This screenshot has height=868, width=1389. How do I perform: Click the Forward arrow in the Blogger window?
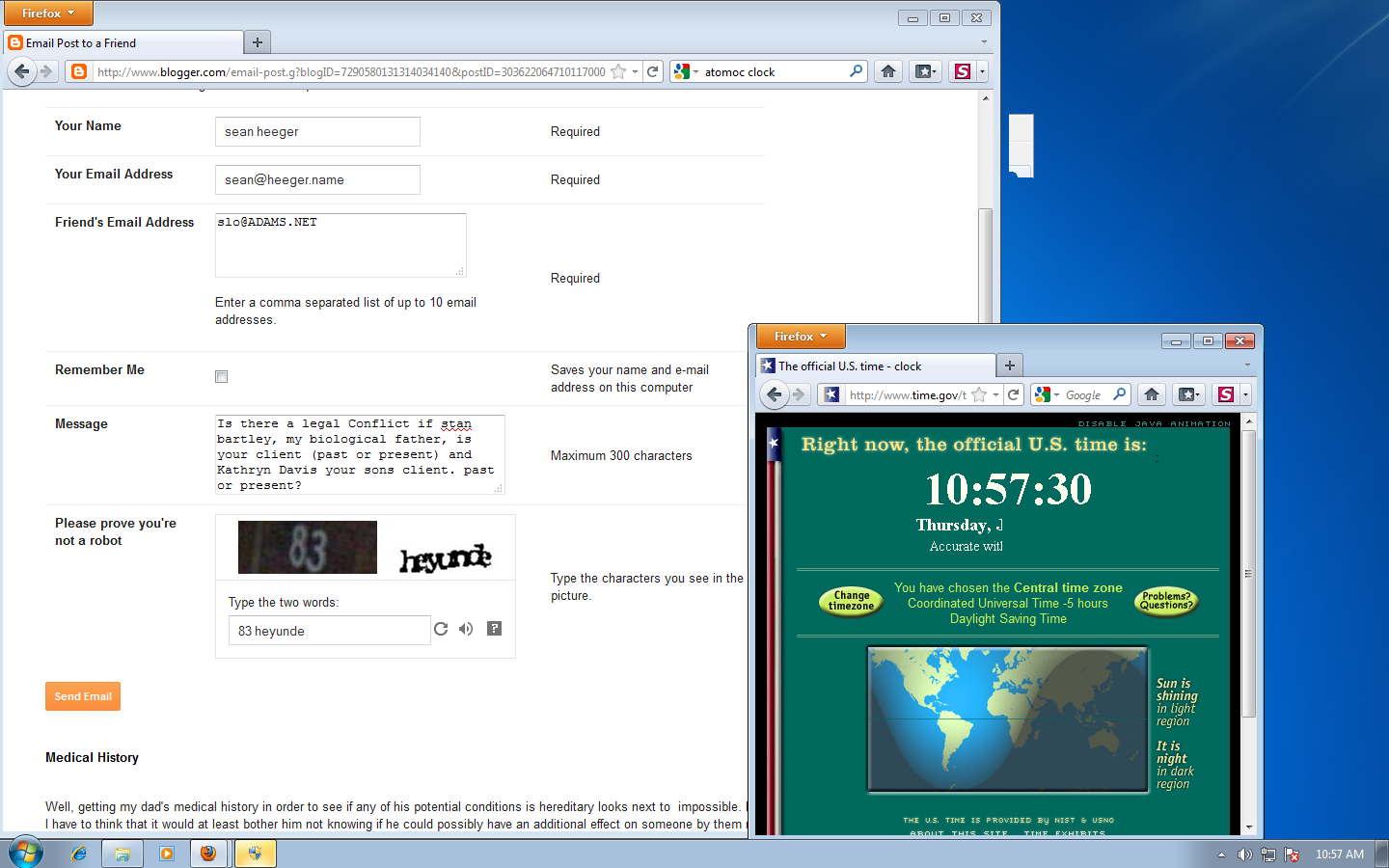45,71
